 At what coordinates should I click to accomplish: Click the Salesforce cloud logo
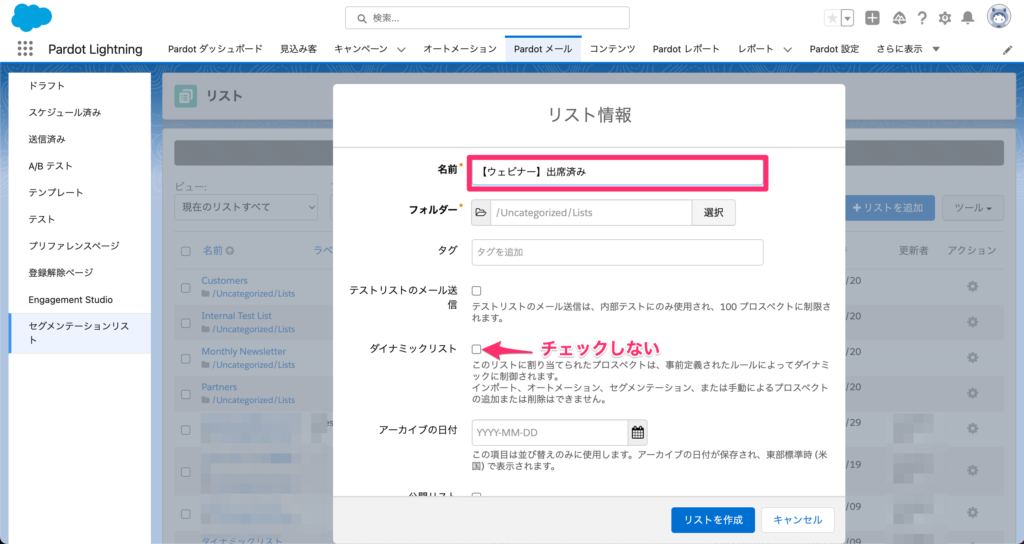click(32, 17)
